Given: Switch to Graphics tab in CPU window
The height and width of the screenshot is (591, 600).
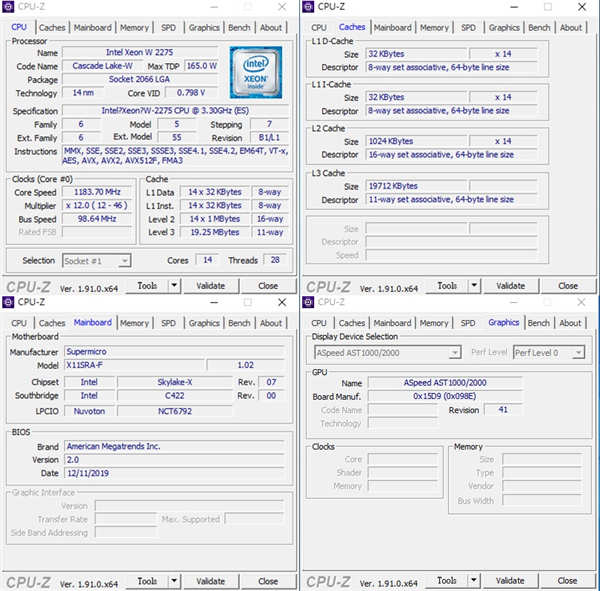Looking at the screenshot, I should pyautogui.click(x=204, y=28).
